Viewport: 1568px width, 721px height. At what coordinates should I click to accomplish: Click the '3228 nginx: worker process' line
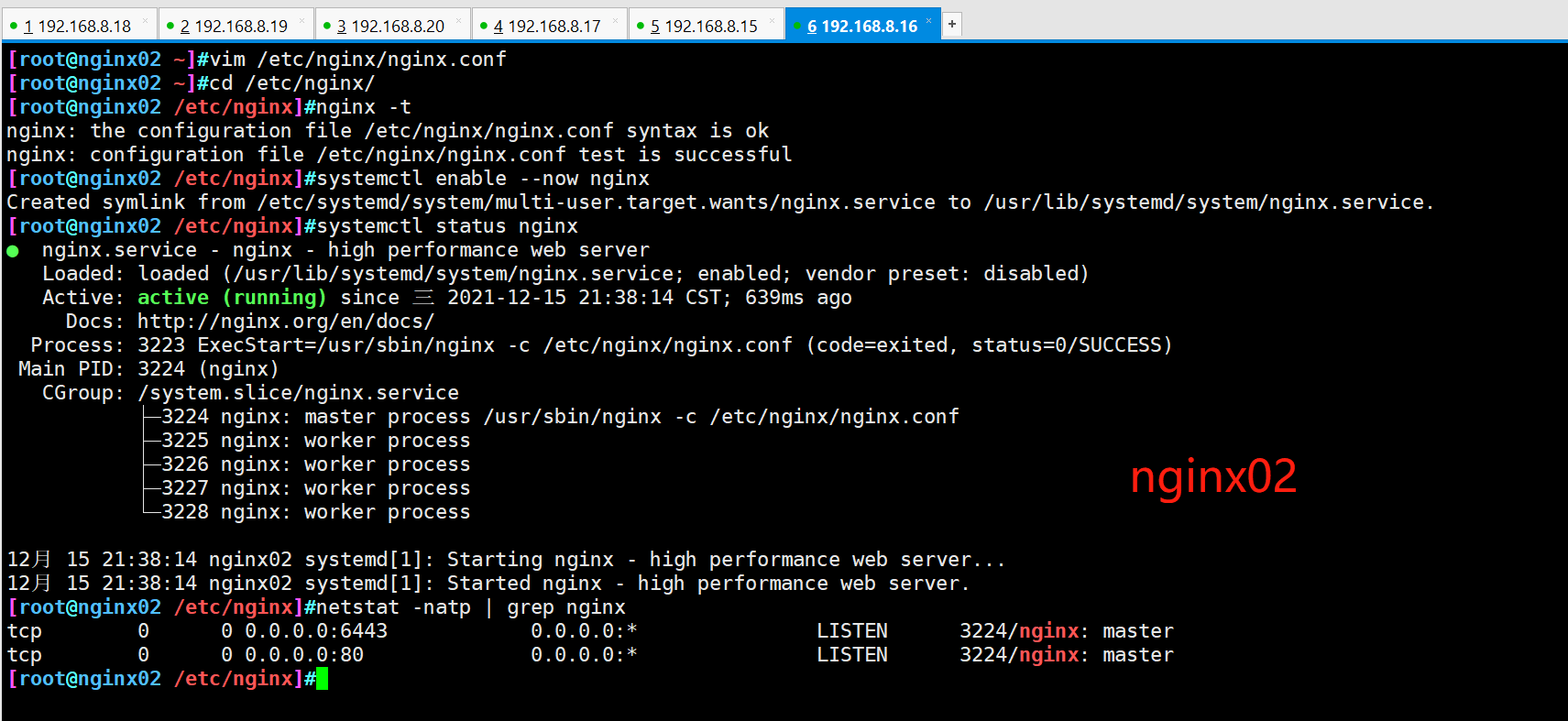coord(315,512)
